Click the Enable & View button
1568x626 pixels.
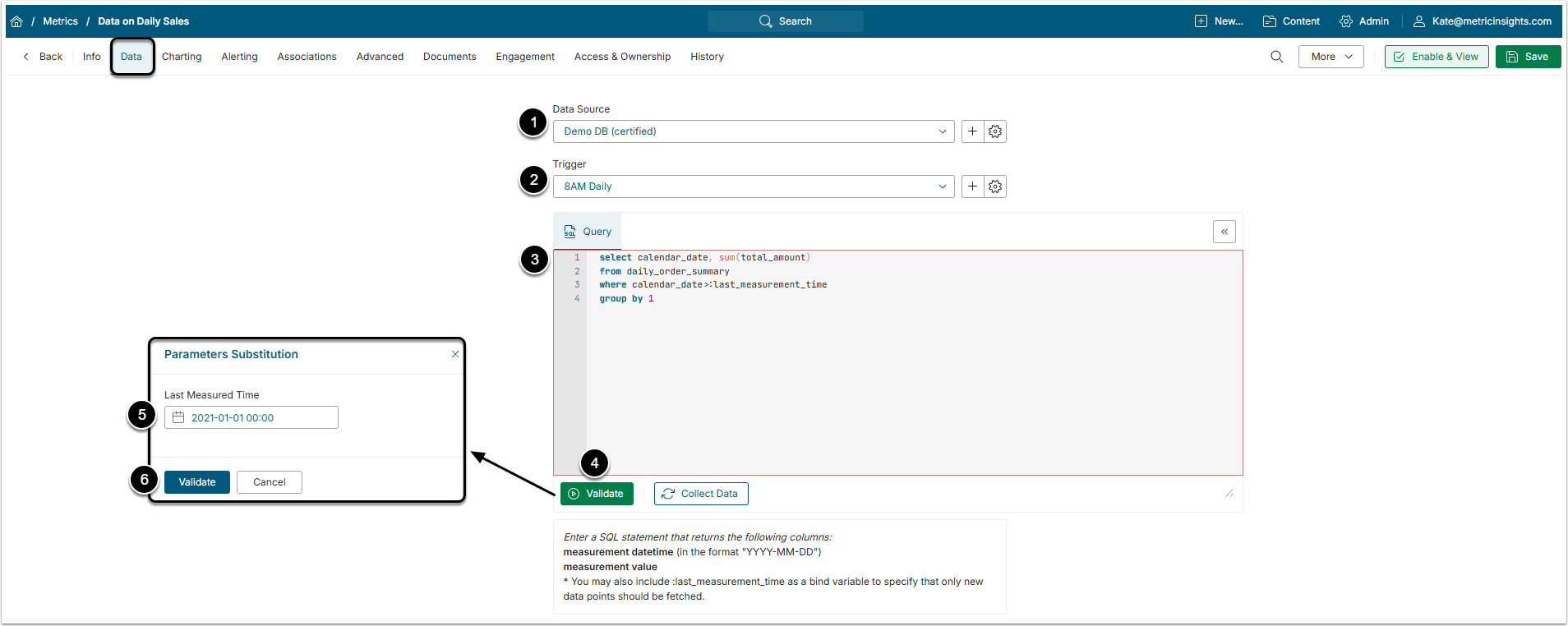1436,57
